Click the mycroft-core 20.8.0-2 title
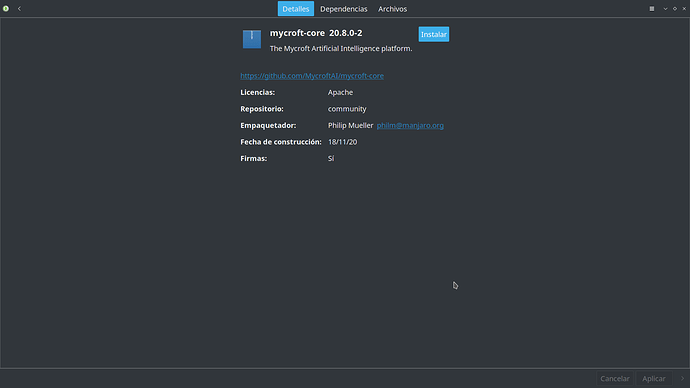The image size is (690, 388). tap(316, 33)
